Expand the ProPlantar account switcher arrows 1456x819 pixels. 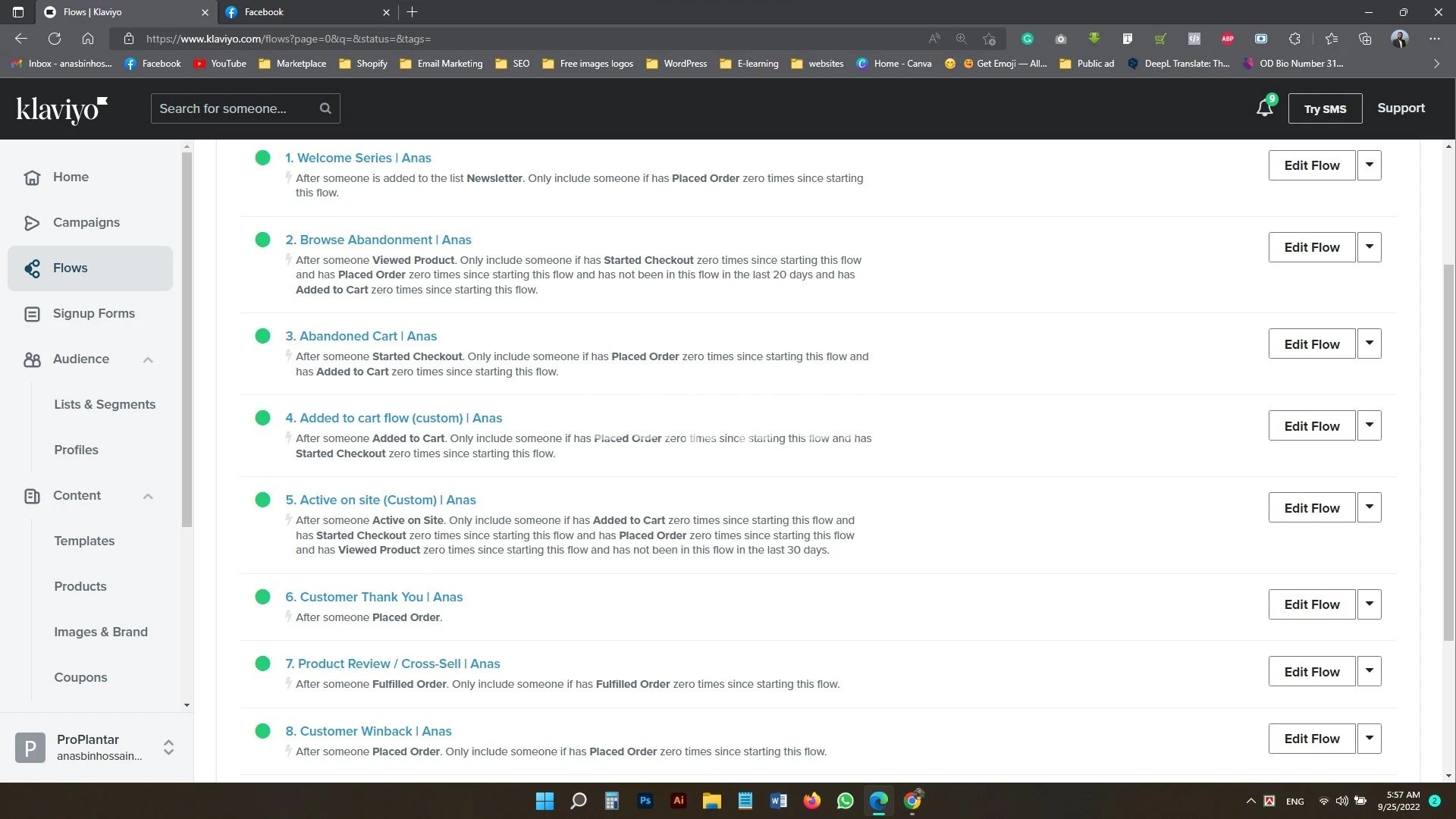(x=168, y=748)
